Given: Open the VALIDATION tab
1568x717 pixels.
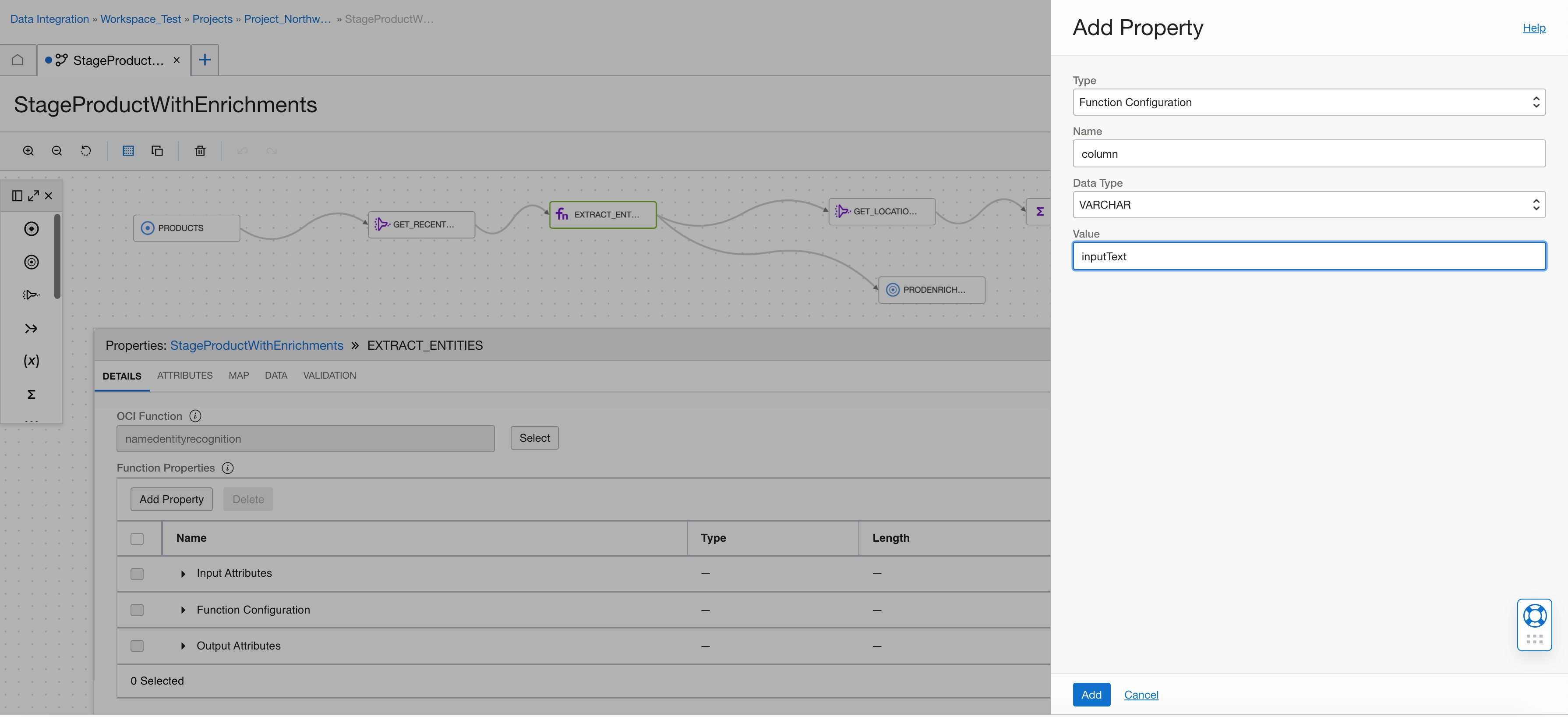Looking at the screenshot, I should (x=329, y=375).
